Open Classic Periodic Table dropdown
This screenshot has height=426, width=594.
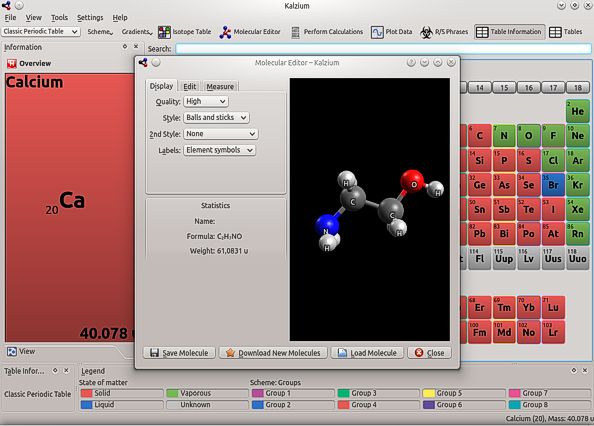coord(41,32)
